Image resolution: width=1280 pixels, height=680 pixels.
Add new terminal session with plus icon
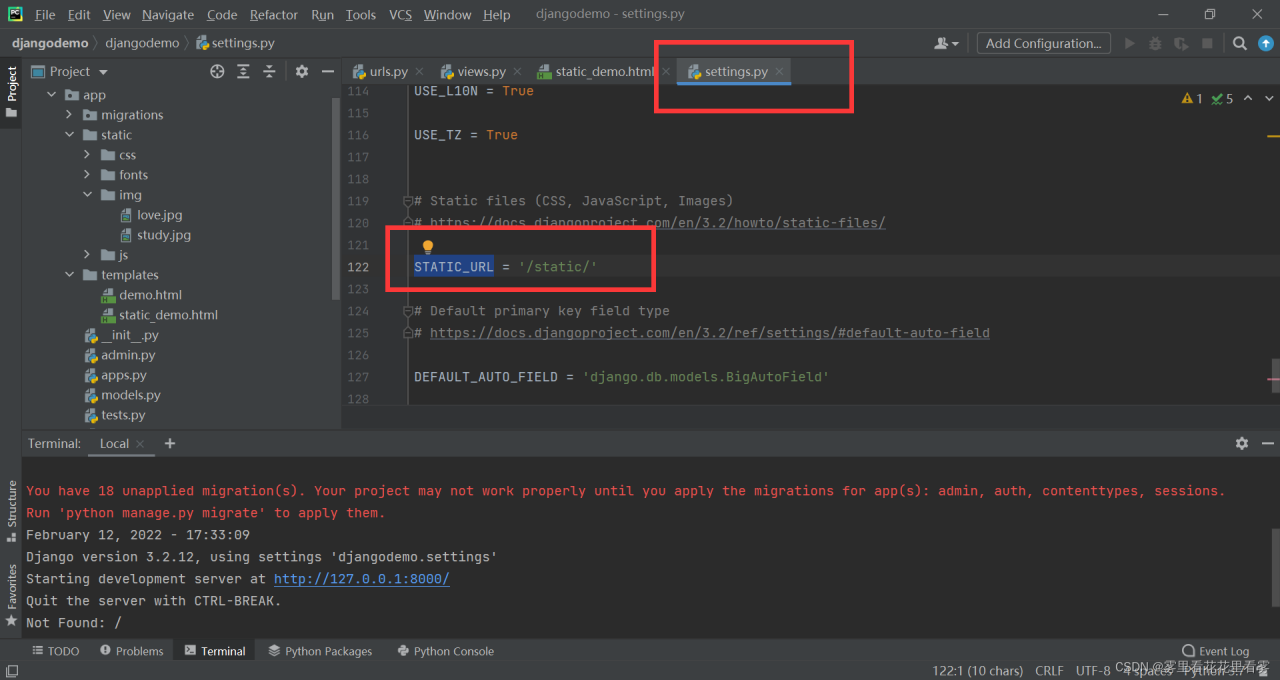coord(170,443)
